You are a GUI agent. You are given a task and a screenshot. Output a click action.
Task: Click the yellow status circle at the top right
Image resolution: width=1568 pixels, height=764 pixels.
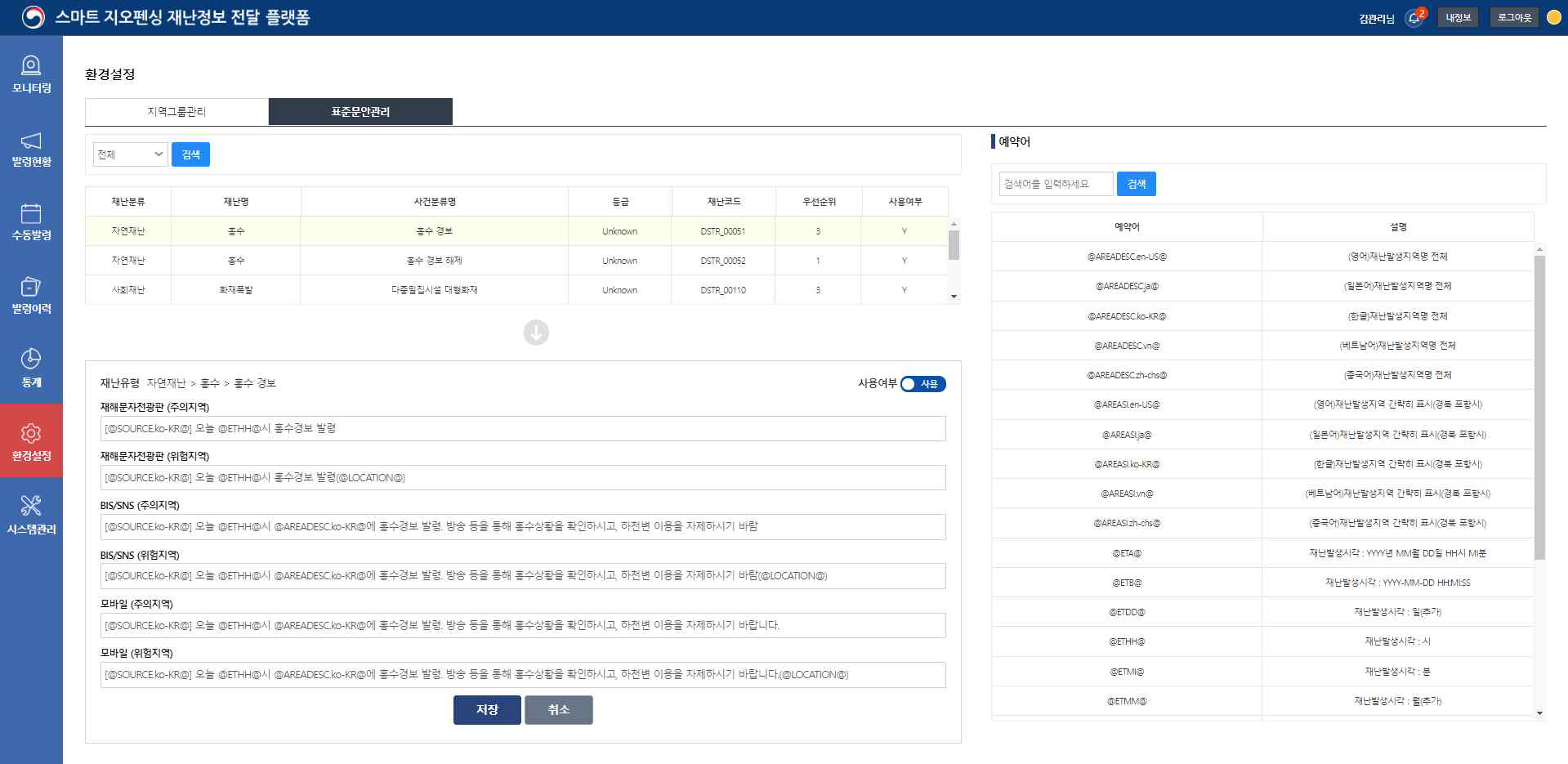click(x=1554, y=17)
